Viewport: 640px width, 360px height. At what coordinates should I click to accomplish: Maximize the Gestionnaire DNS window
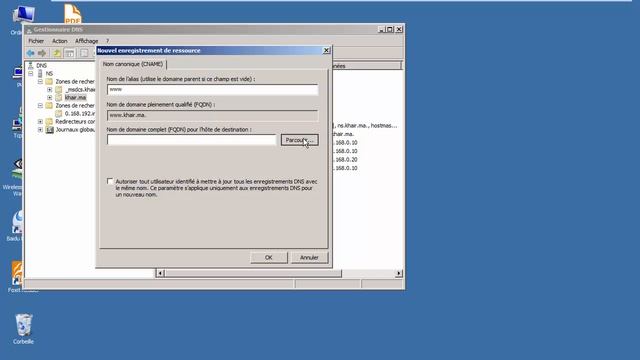[390, 29]
